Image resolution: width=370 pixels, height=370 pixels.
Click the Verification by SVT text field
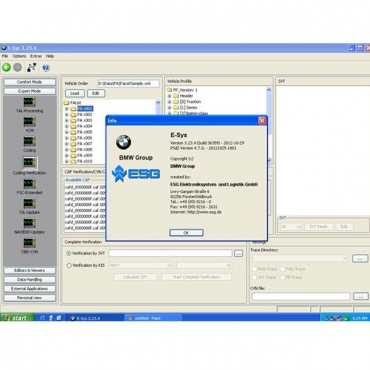170,253
